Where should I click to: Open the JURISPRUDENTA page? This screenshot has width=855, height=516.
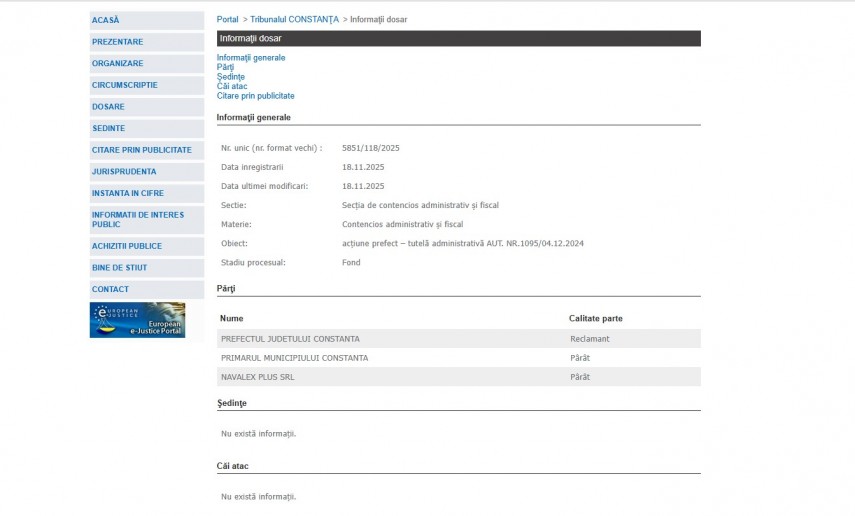(x=124, y=172)
